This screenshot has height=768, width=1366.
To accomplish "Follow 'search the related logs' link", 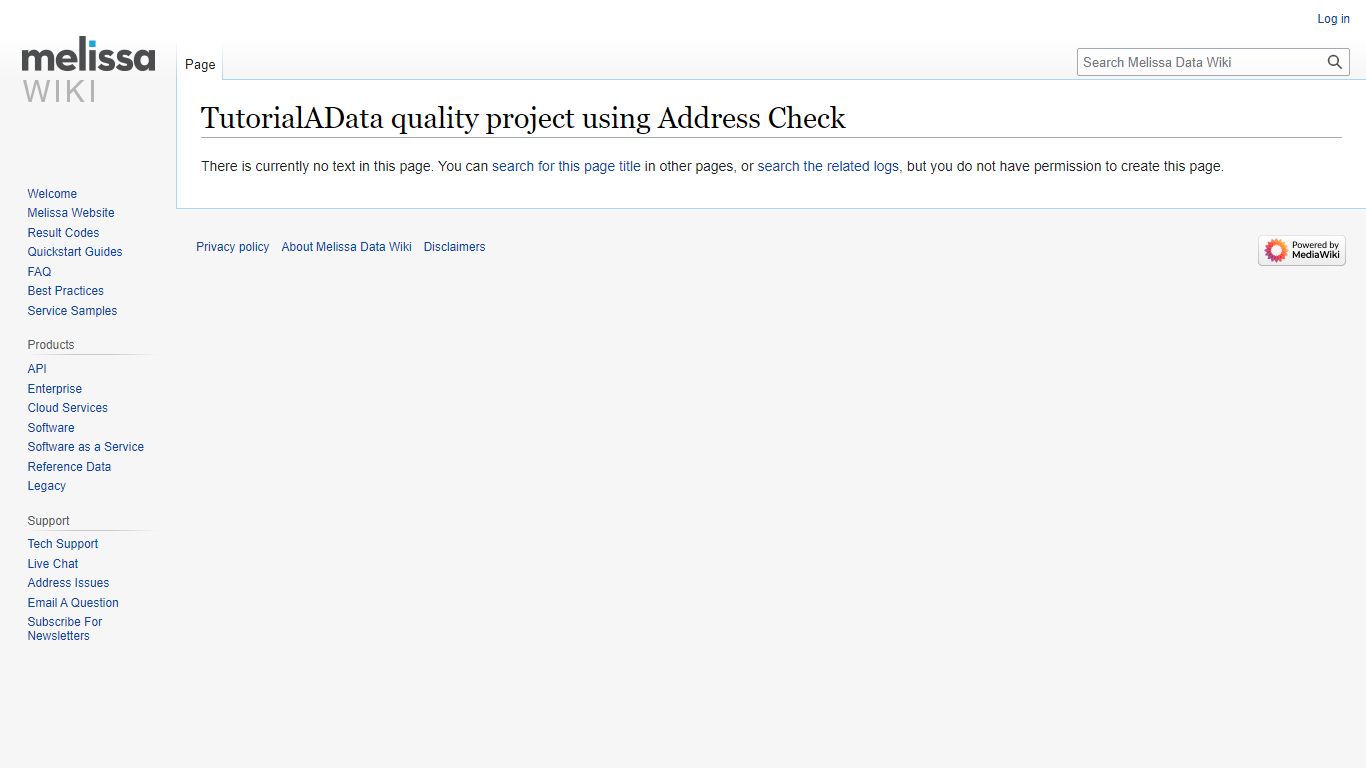I will (x=828, y=166).
